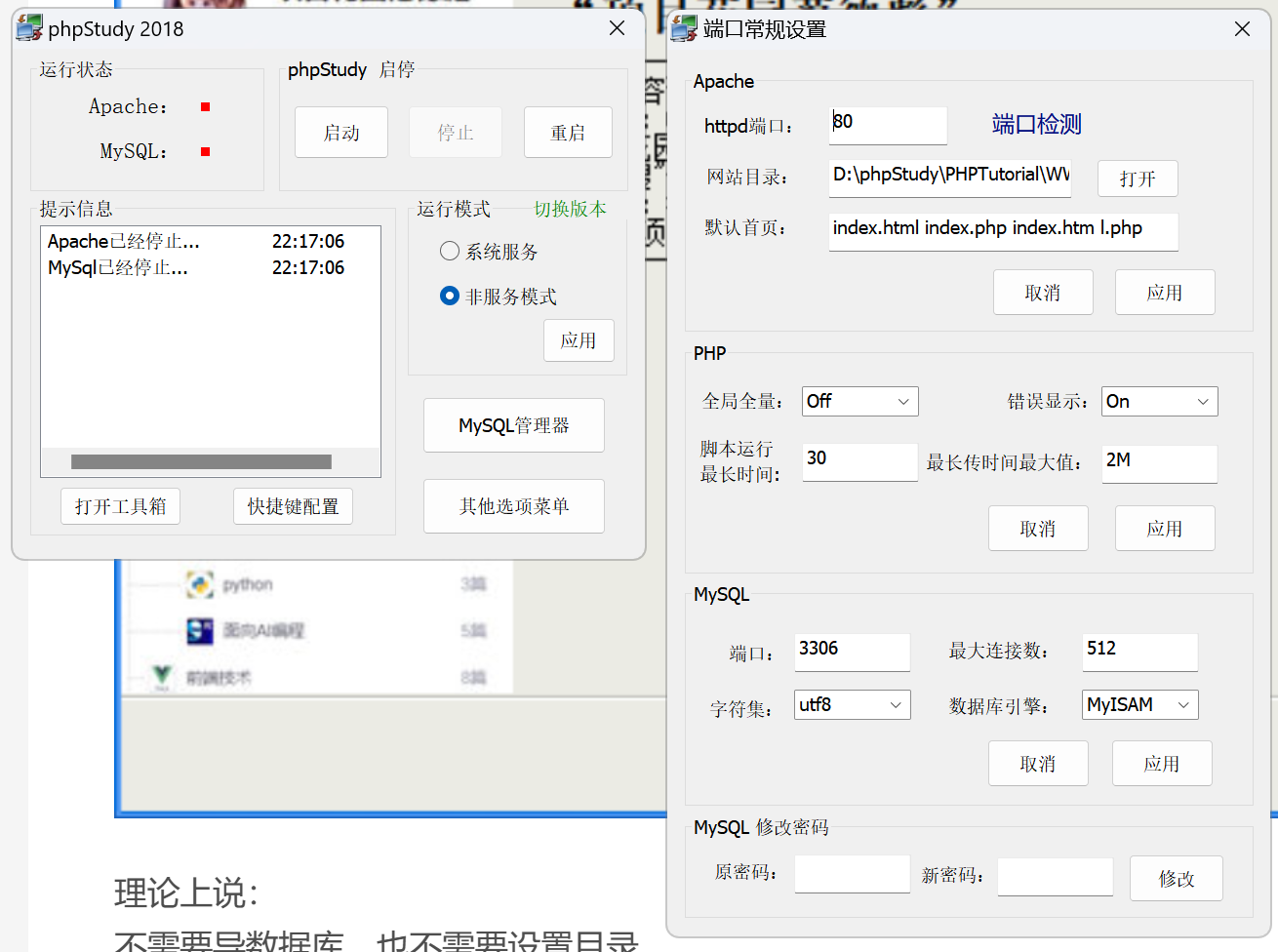Viewport: 1278px width, 952px height.
Task: Click 取消 in the Apache section
Action: 1043,293
